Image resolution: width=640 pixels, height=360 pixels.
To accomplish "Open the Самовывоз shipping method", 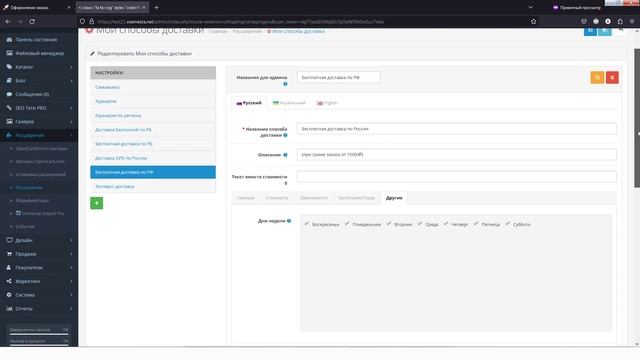I will point(153,87).
